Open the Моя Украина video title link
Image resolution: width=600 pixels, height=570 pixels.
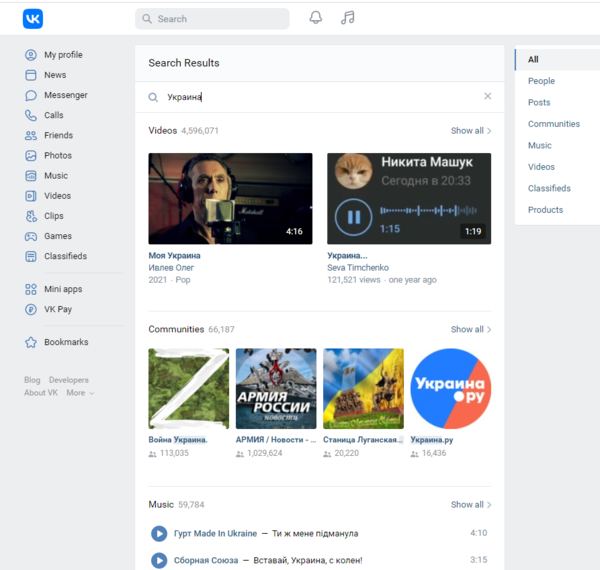[x=174, y=256]
